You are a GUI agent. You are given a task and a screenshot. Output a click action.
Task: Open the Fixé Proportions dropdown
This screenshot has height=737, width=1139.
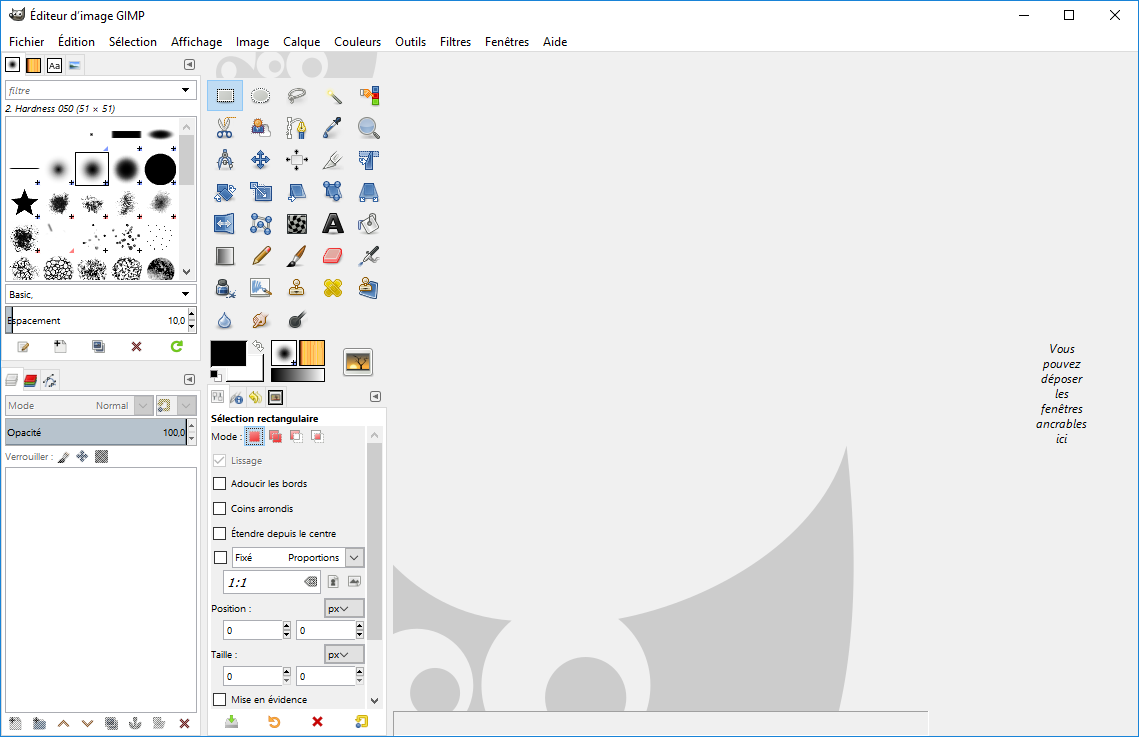[298, 558]
